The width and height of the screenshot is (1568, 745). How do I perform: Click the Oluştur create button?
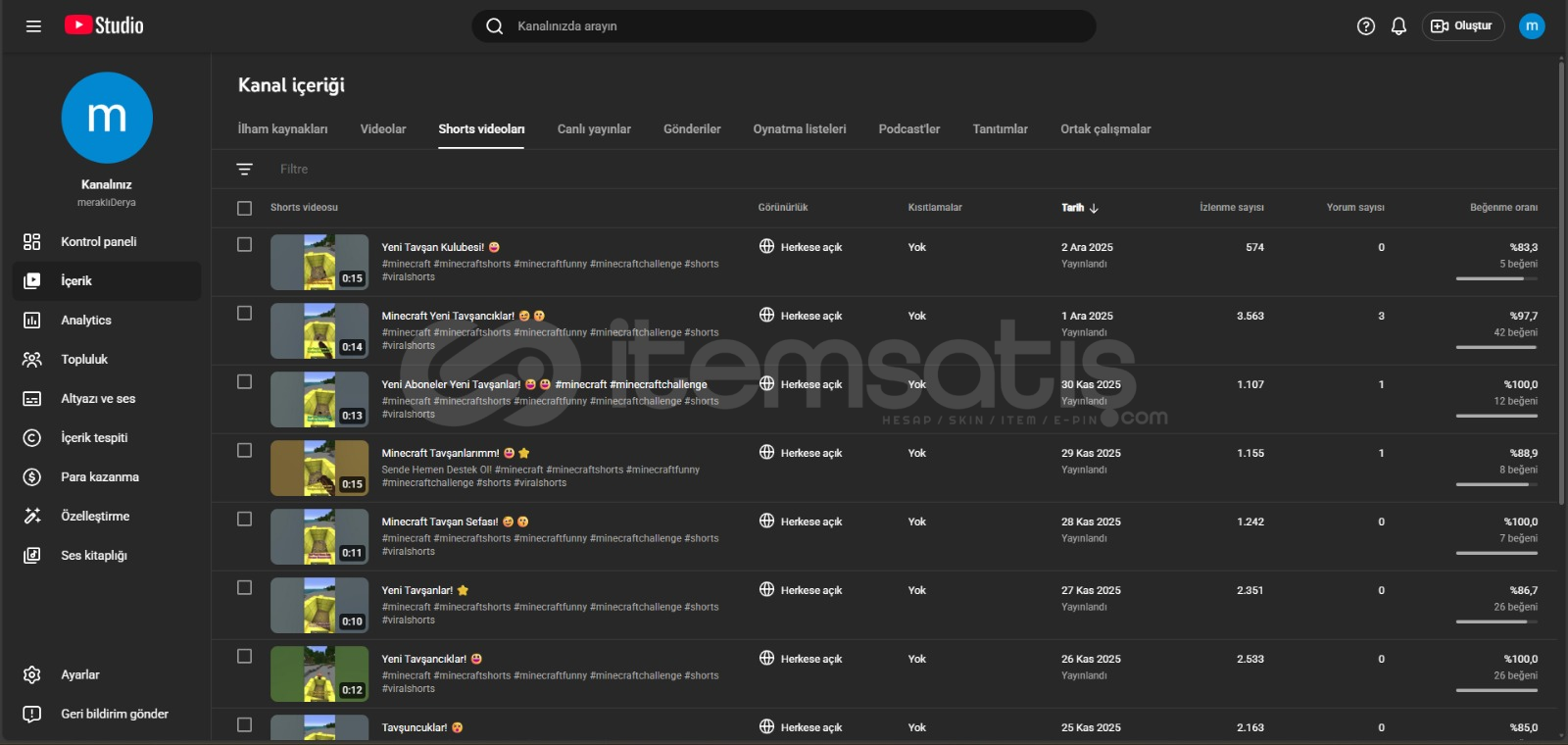[x=1462, y=26]
